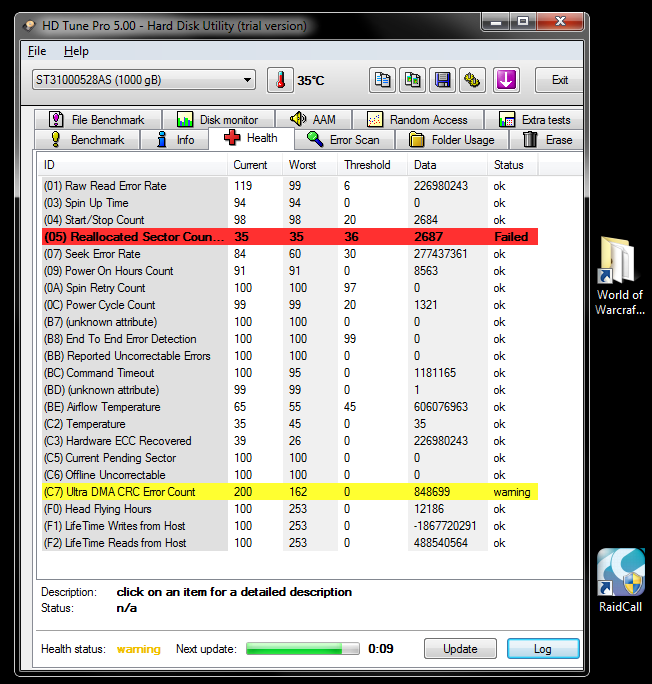Open the World of Warcraft desktop shortcut
The image size is (652, 684).
click(620, 275)
